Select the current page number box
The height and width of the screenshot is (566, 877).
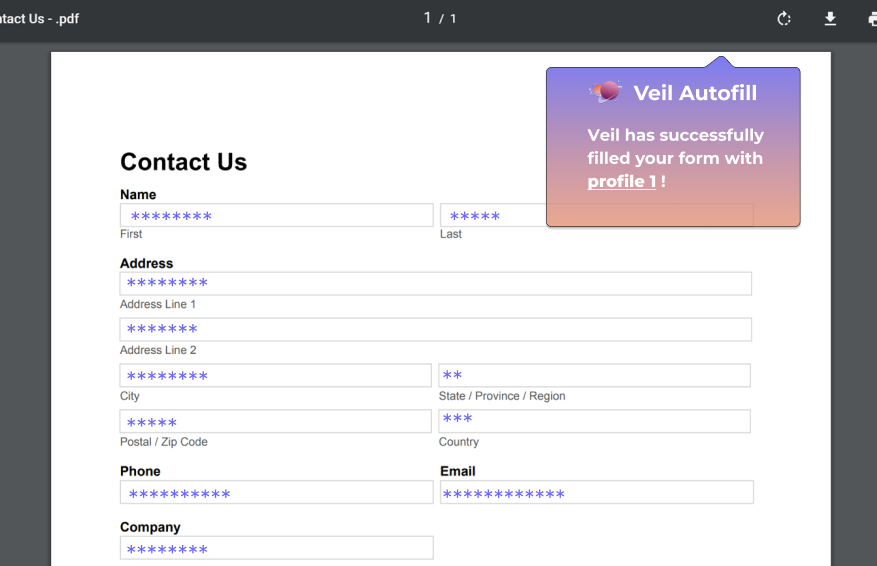pos(428,18)
